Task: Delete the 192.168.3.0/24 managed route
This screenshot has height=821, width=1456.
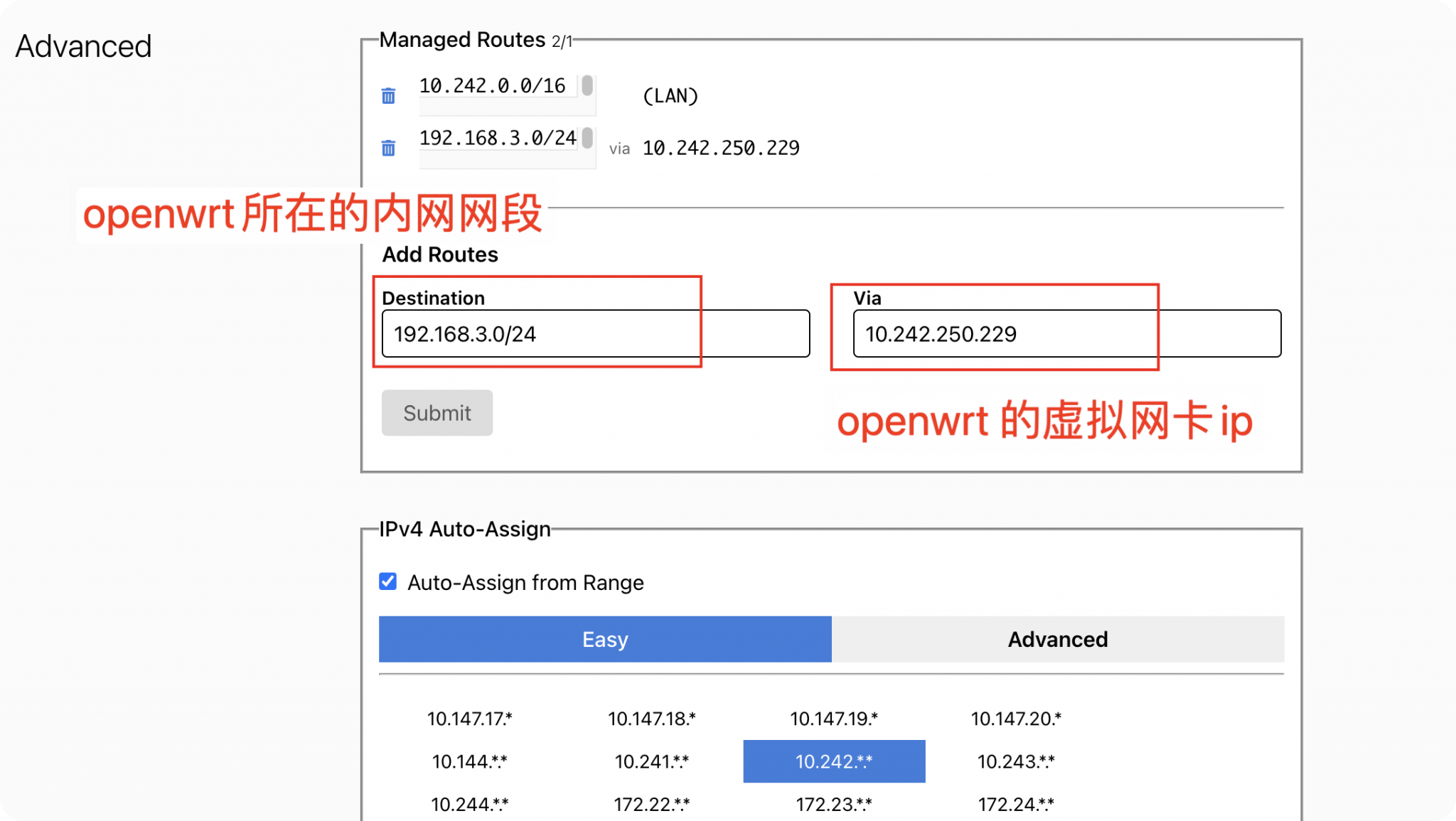Action: click(x=388, y=148)
